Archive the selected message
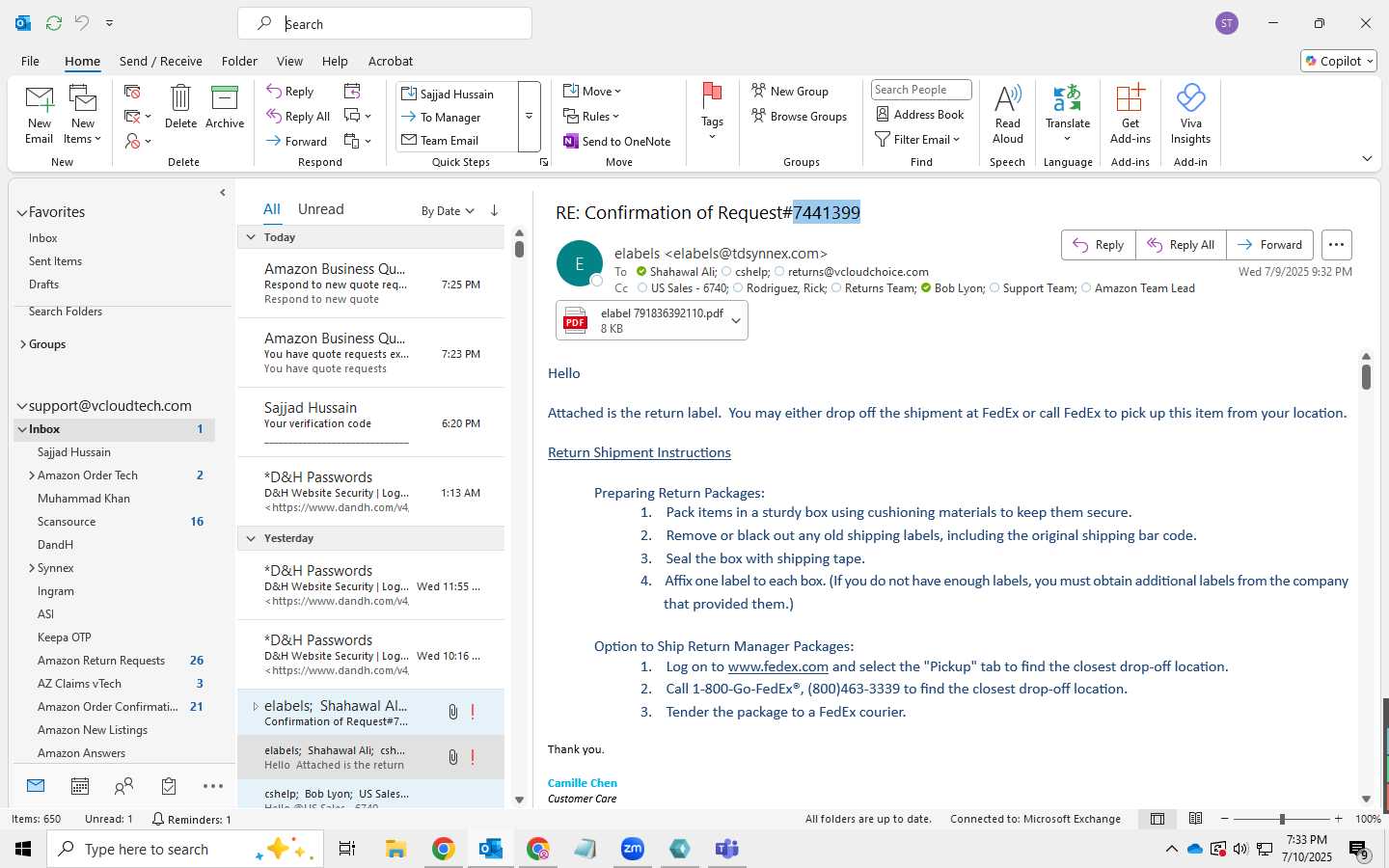 coord(225,106)
